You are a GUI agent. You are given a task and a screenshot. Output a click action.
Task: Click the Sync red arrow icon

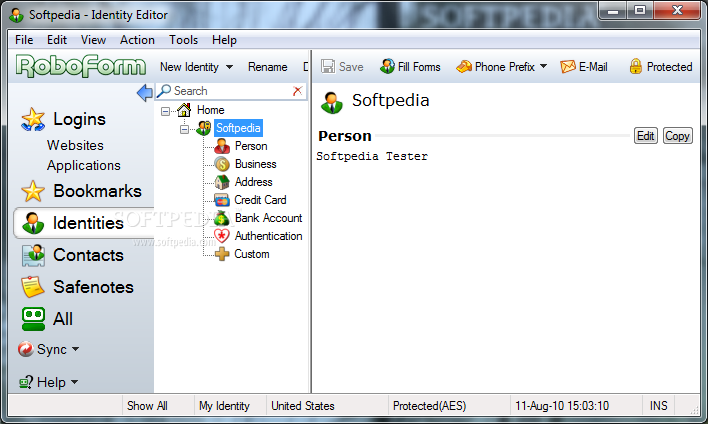coord(26,349)
